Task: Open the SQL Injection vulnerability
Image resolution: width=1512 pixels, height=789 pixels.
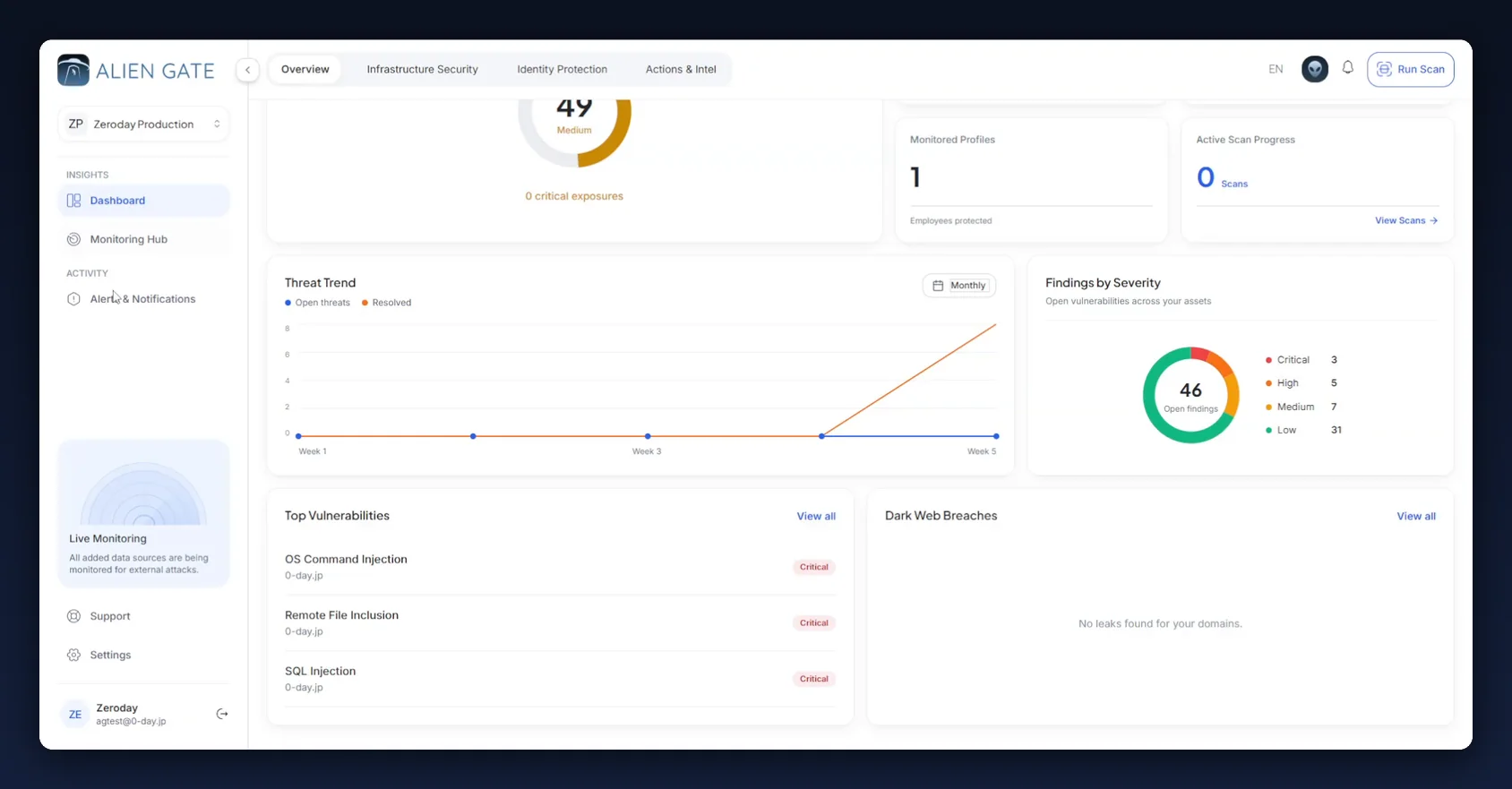Action: click(x=560, y=679)
